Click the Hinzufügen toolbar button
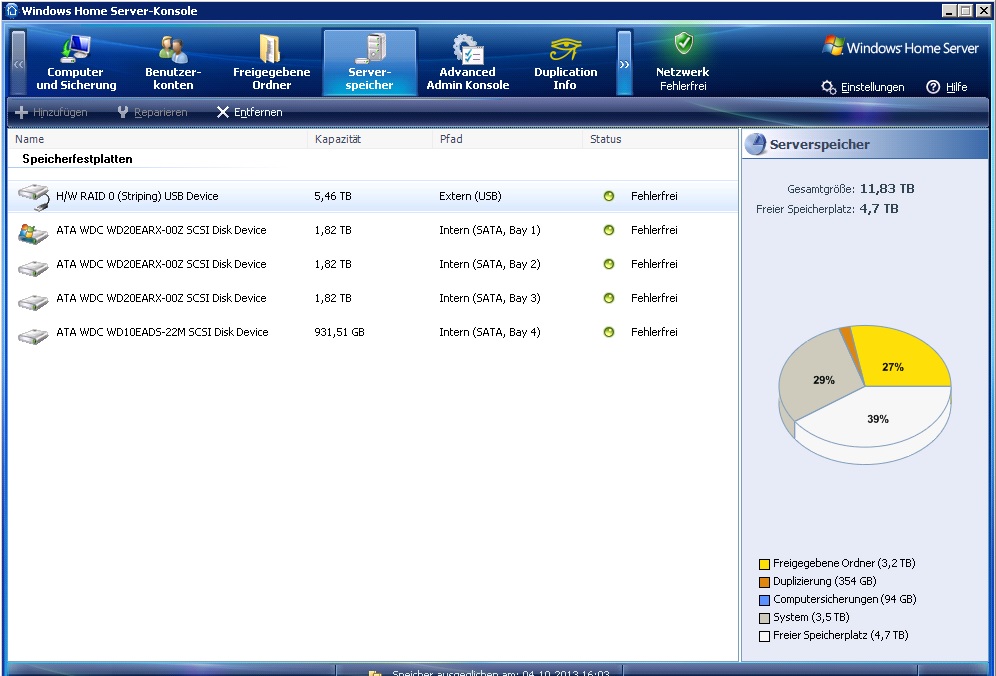This screenshot has height=676, width=996. (x=52, y=112)
